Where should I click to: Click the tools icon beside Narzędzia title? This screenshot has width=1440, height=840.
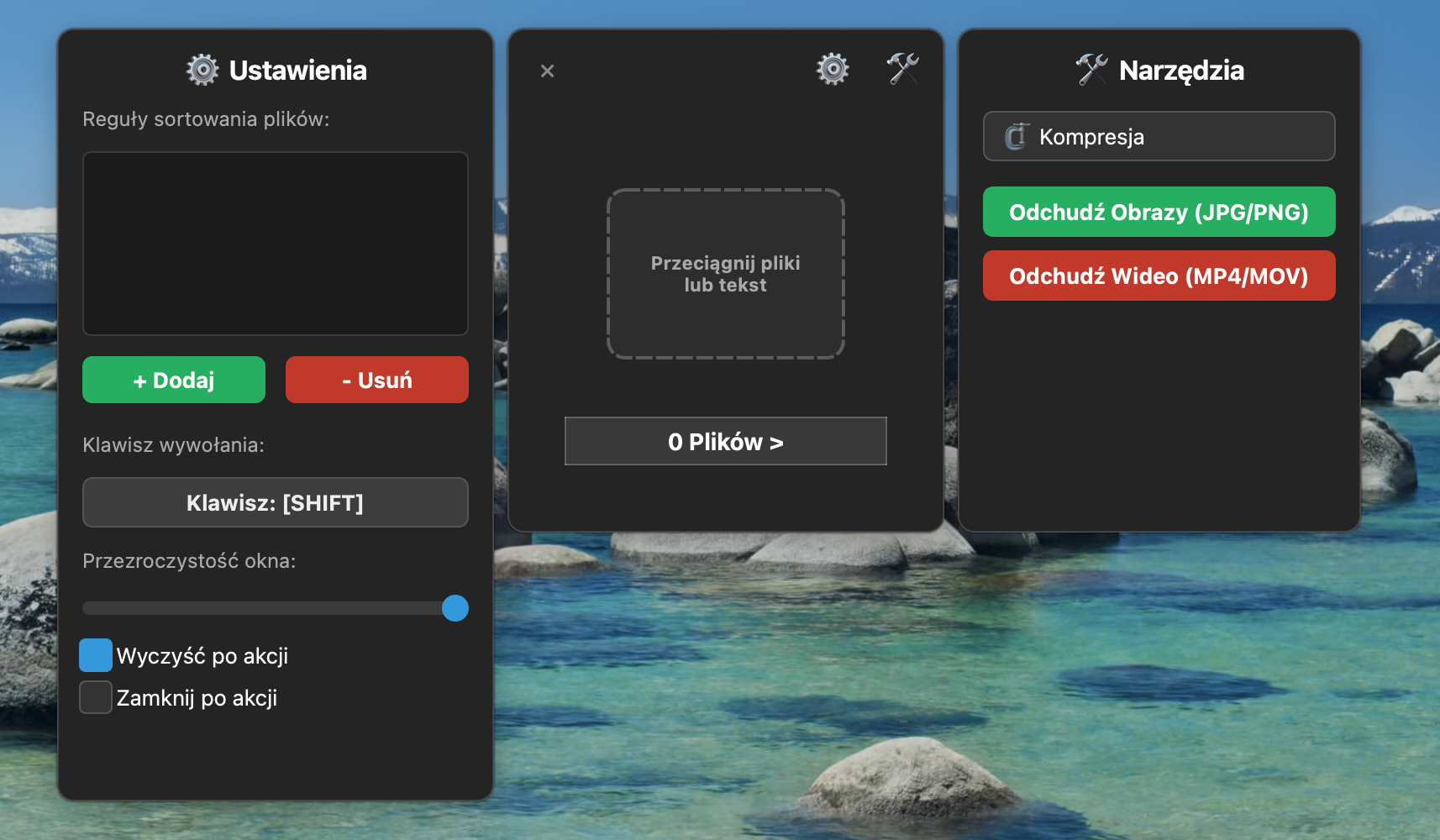[x=1092, y=70]
